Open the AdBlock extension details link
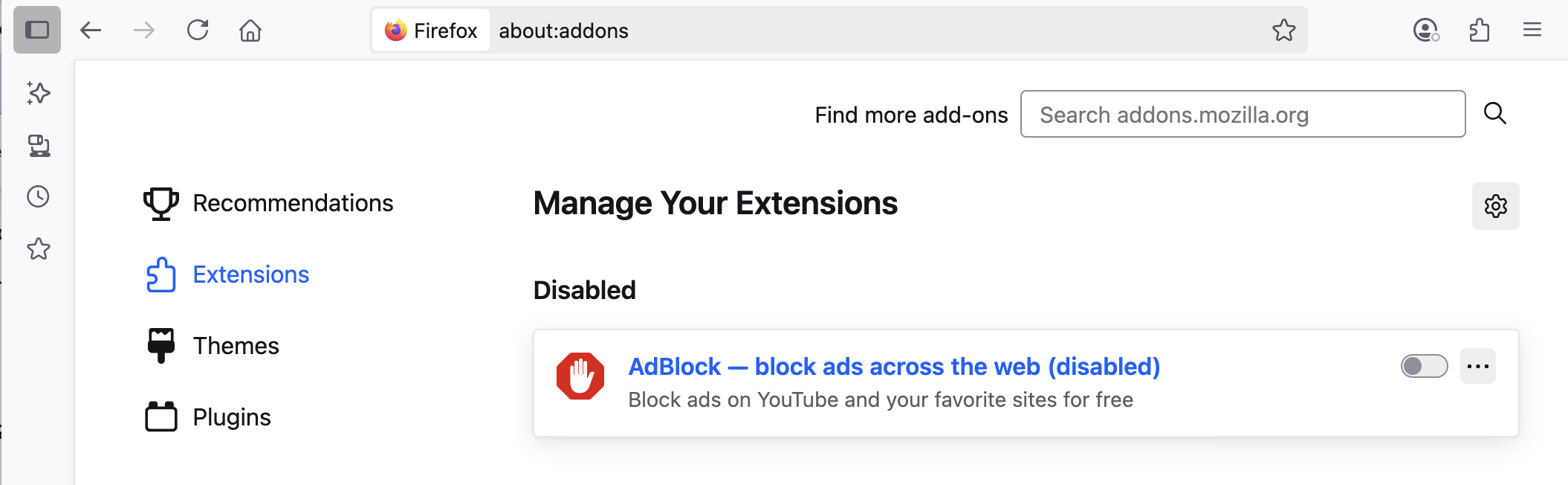This screenshot has width=1568, height=485. [x=892, y=366]
